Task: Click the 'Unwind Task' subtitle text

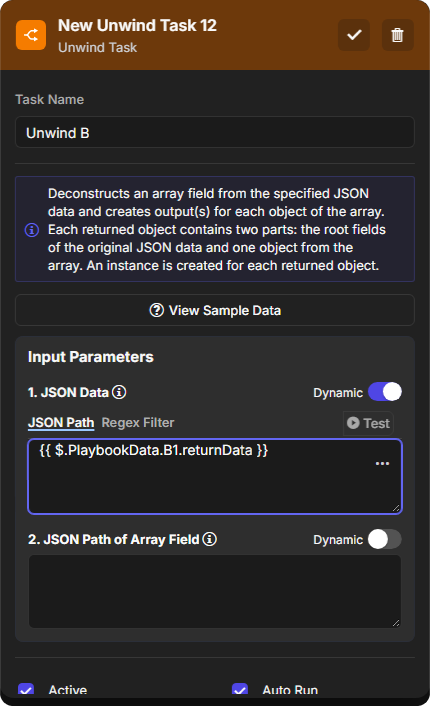Action: point(97,47)
